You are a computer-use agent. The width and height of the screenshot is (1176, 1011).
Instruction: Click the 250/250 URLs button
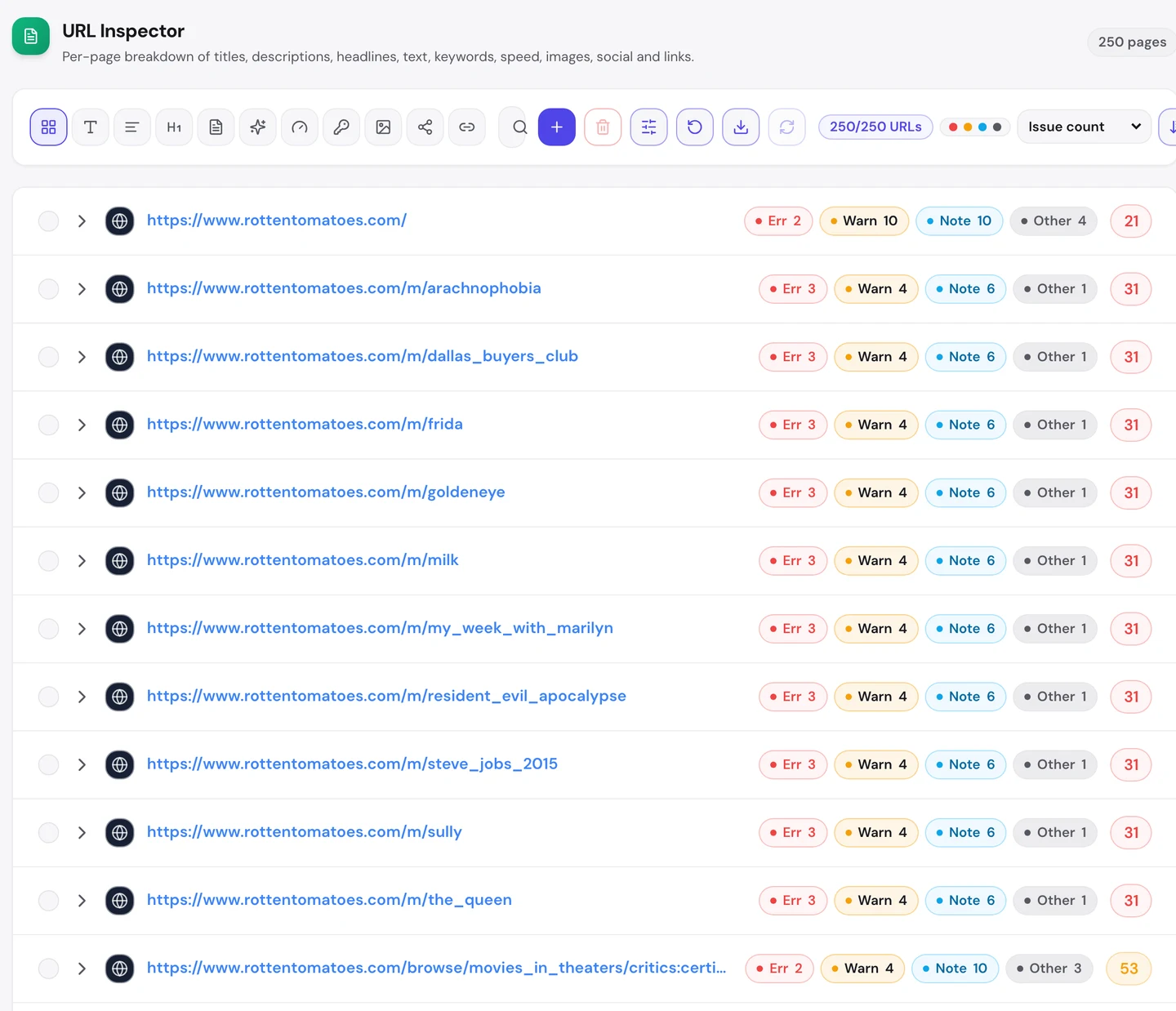click(x=875, y=127)
